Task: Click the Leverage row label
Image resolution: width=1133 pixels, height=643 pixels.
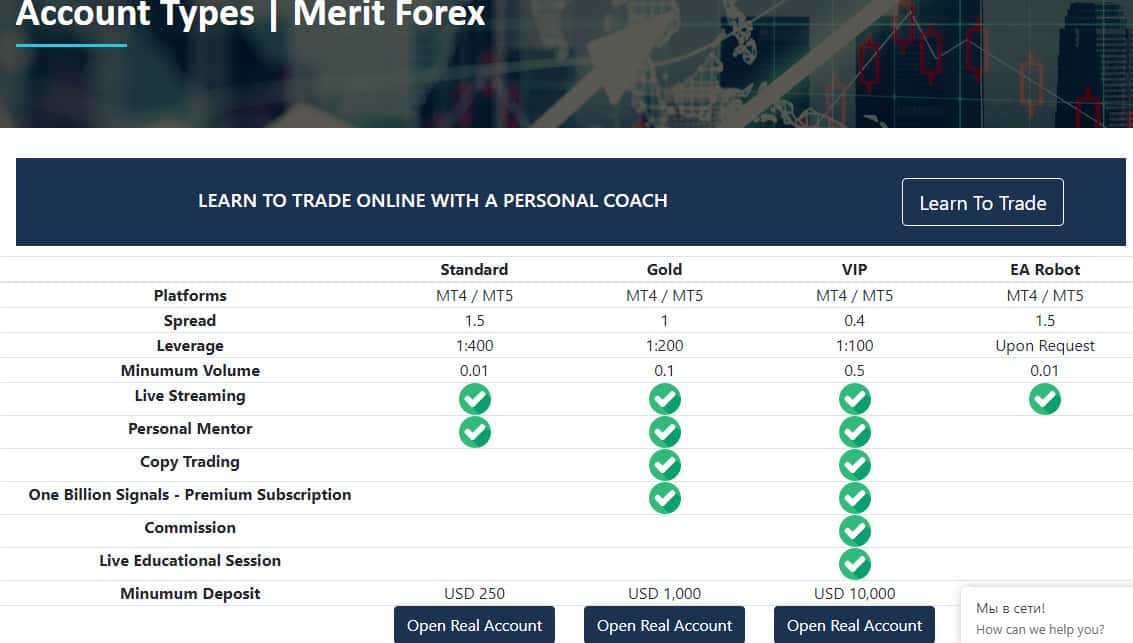Action: (190, 346)
